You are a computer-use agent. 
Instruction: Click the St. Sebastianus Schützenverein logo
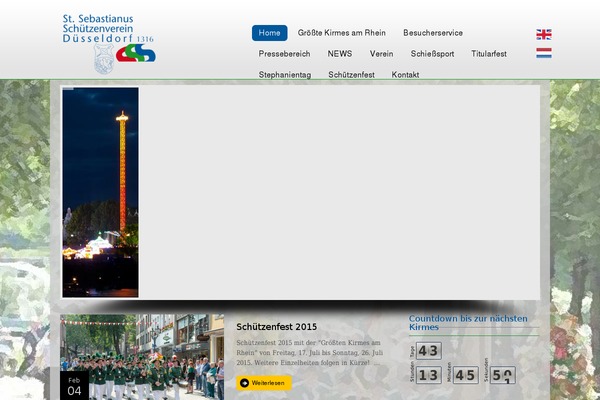click(x=109, y=43)
